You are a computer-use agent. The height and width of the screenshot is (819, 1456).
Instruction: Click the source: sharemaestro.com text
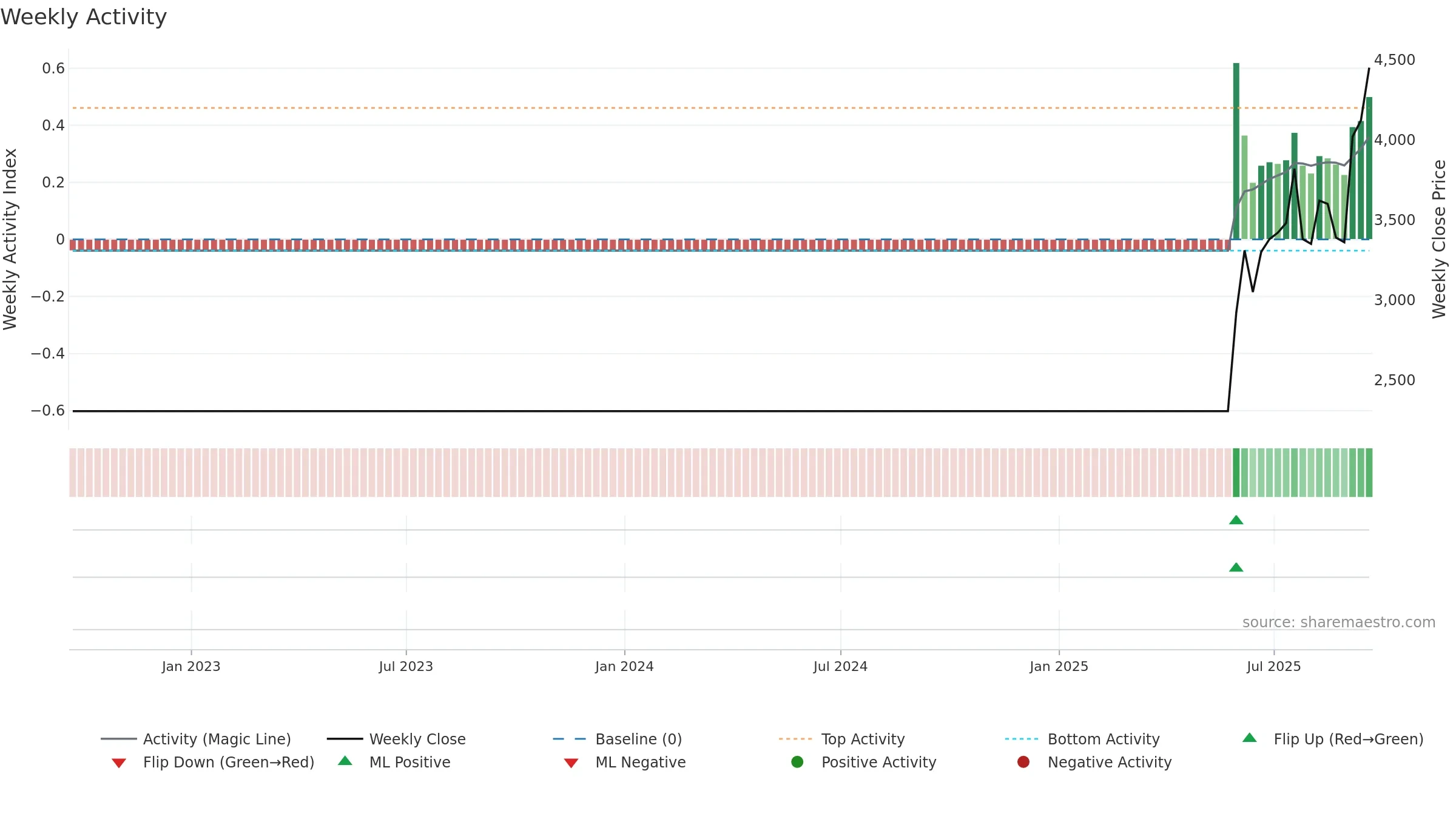pyautogui.click(x=1339, y=622)
